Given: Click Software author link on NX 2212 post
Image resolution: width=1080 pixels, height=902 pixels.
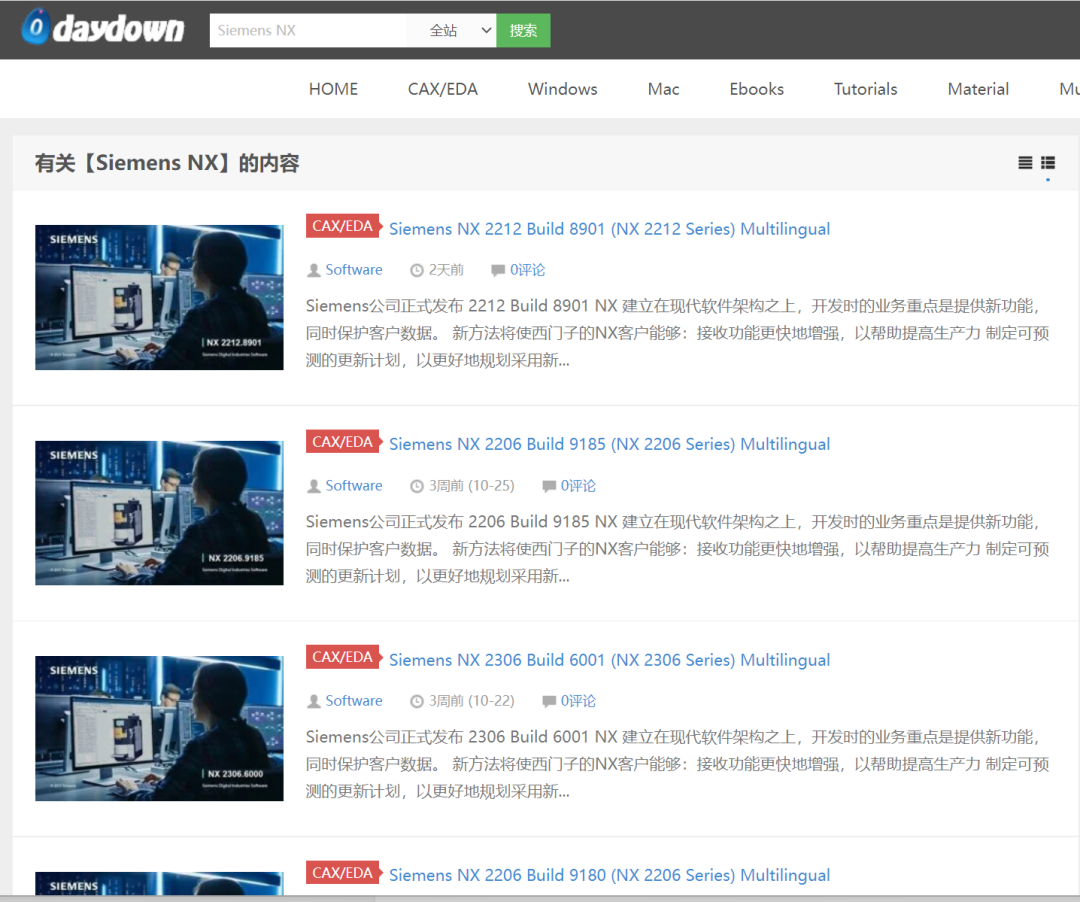Looking at the screenshot, I should pos(354,270).
